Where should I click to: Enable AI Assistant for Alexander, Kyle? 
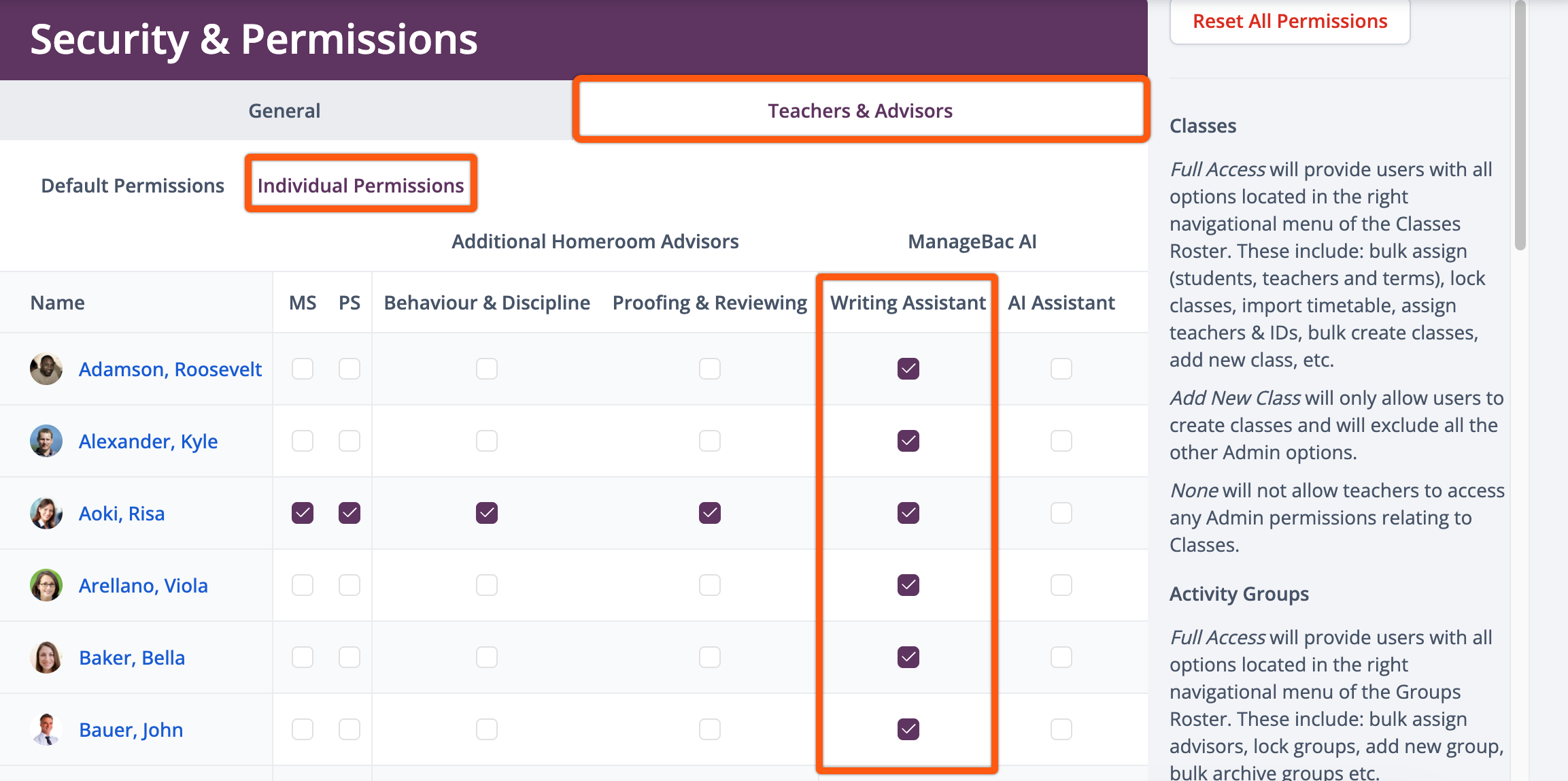point(1061,441)
